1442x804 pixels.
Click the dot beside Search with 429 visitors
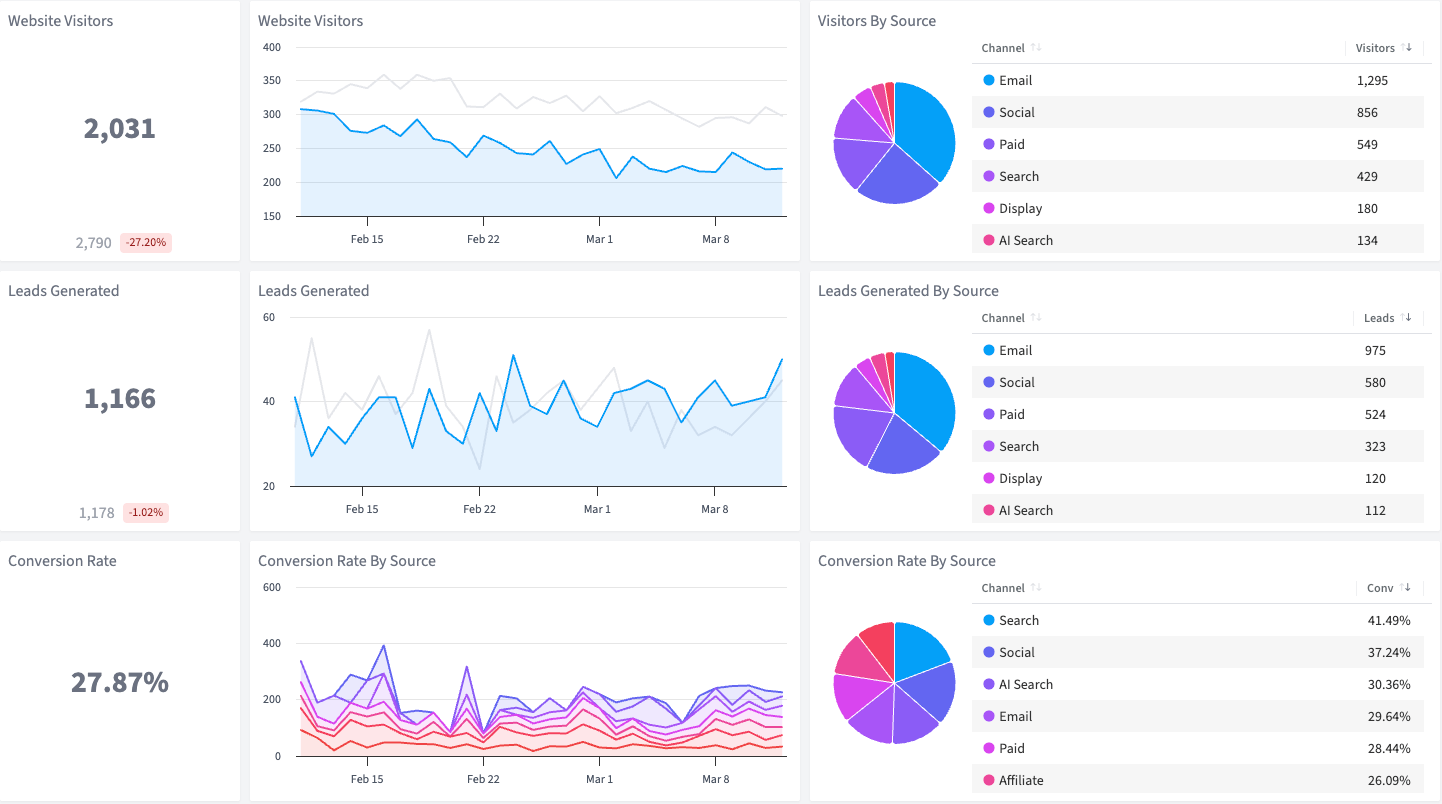point(989,176)
